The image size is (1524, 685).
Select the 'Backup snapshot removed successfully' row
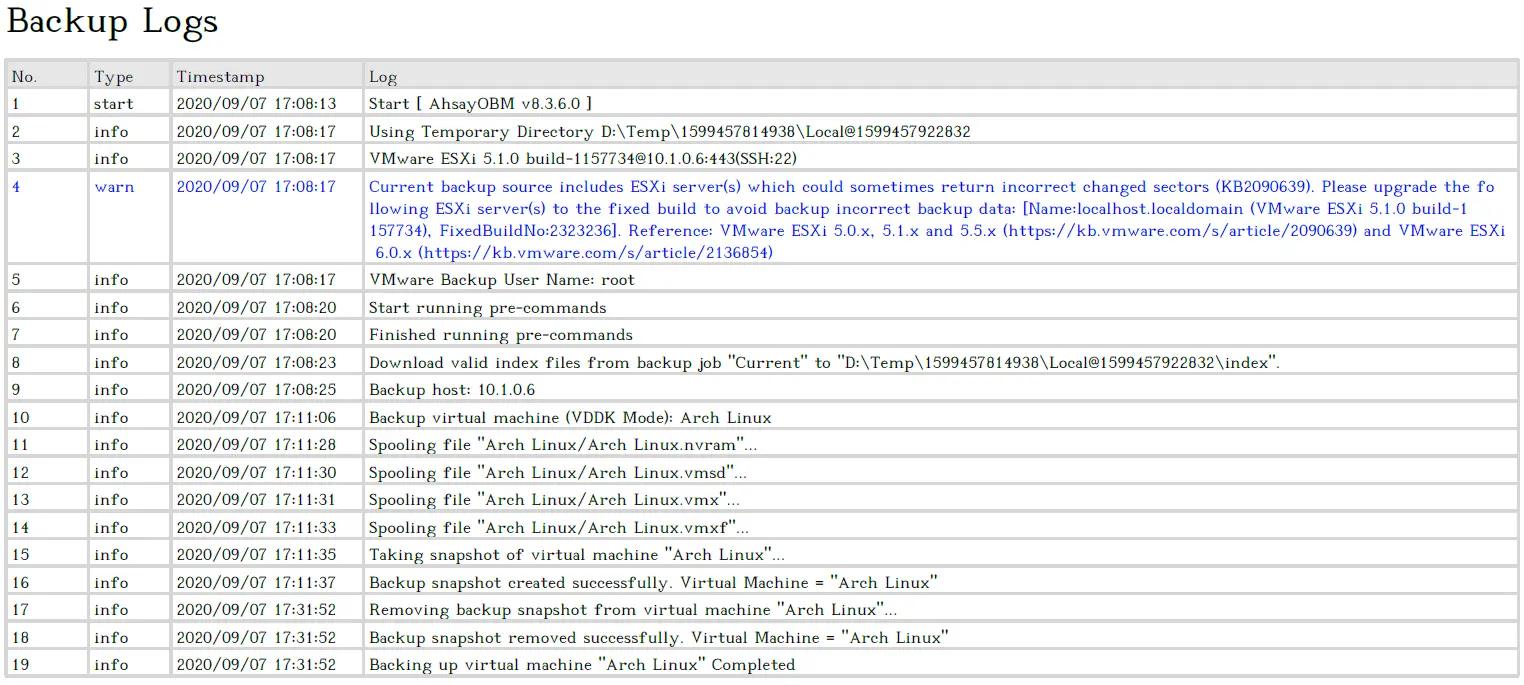[x=657, y=636]
